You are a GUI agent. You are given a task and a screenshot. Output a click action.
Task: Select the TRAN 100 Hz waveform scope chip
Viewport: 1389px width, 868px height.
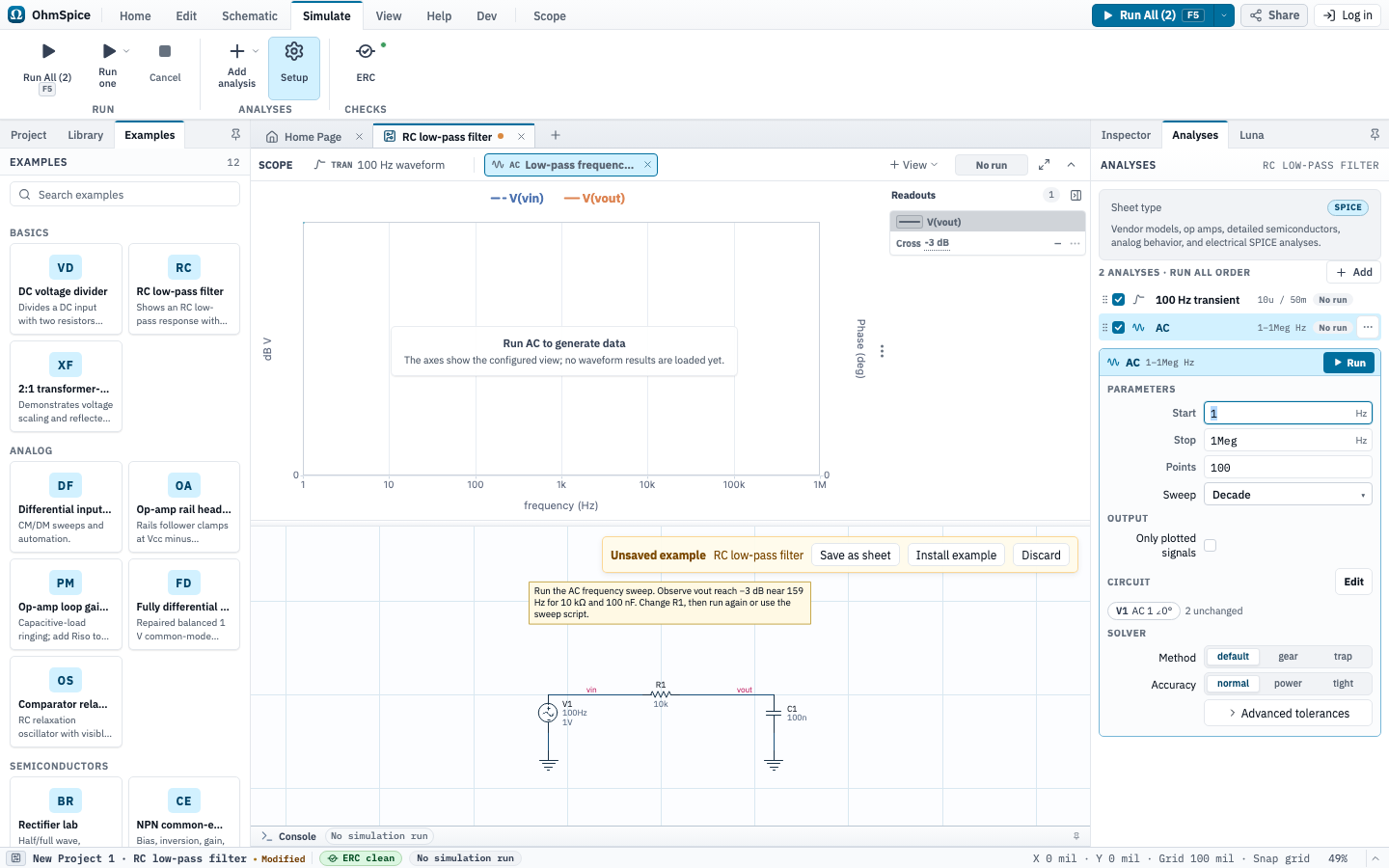379,165
